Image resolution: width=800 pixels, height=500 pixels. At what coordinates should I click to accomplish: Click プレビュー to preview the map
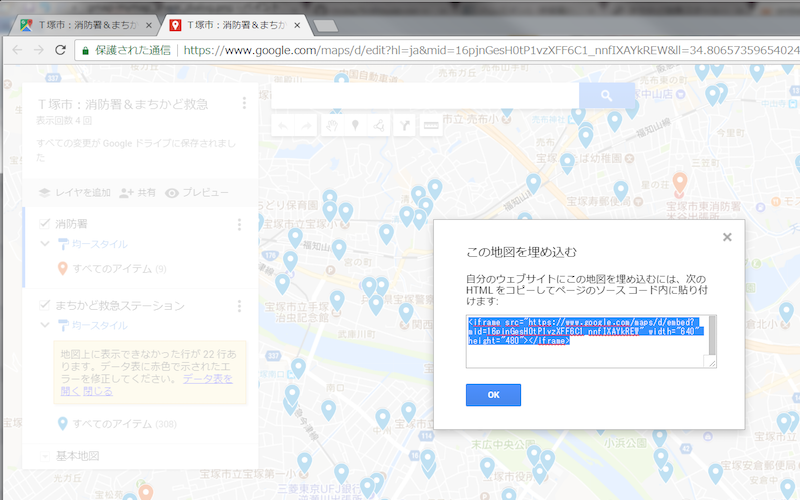click(196, 192)
